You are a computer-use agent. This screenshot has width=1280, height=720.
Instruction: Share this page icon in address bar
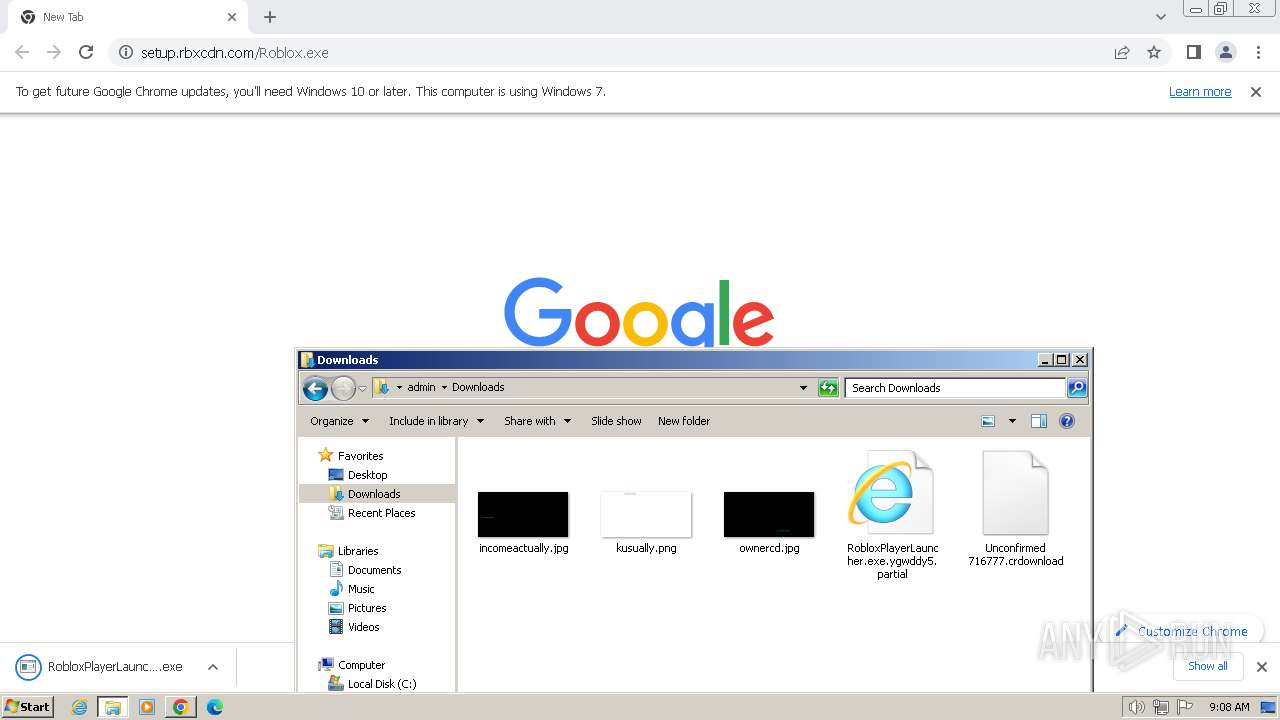point(1122,52)
